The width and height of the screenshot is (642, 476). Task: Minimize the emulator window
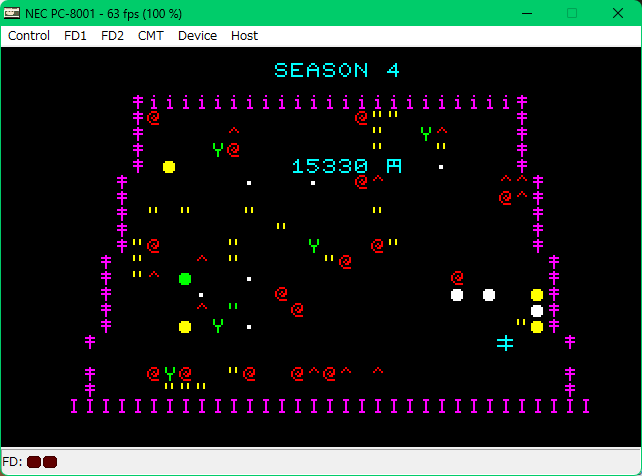(x=527, y=14)
